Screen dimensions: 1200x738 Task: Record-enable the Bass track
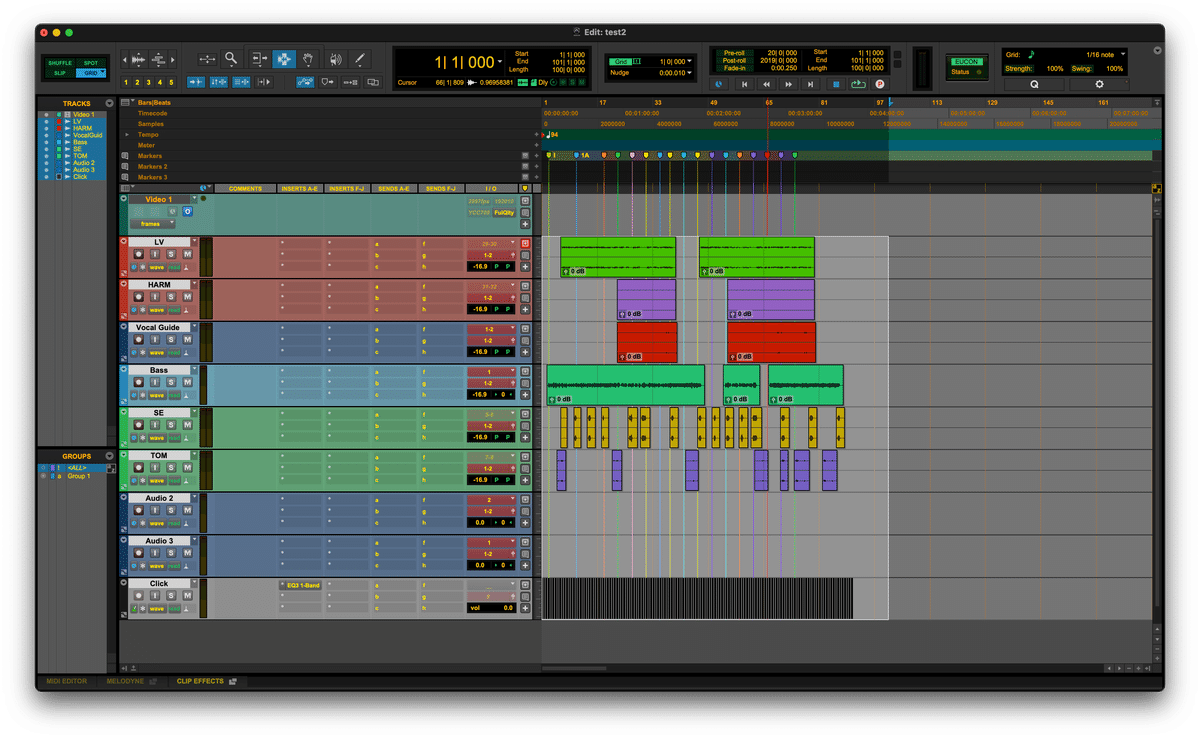tap(138, 383)
